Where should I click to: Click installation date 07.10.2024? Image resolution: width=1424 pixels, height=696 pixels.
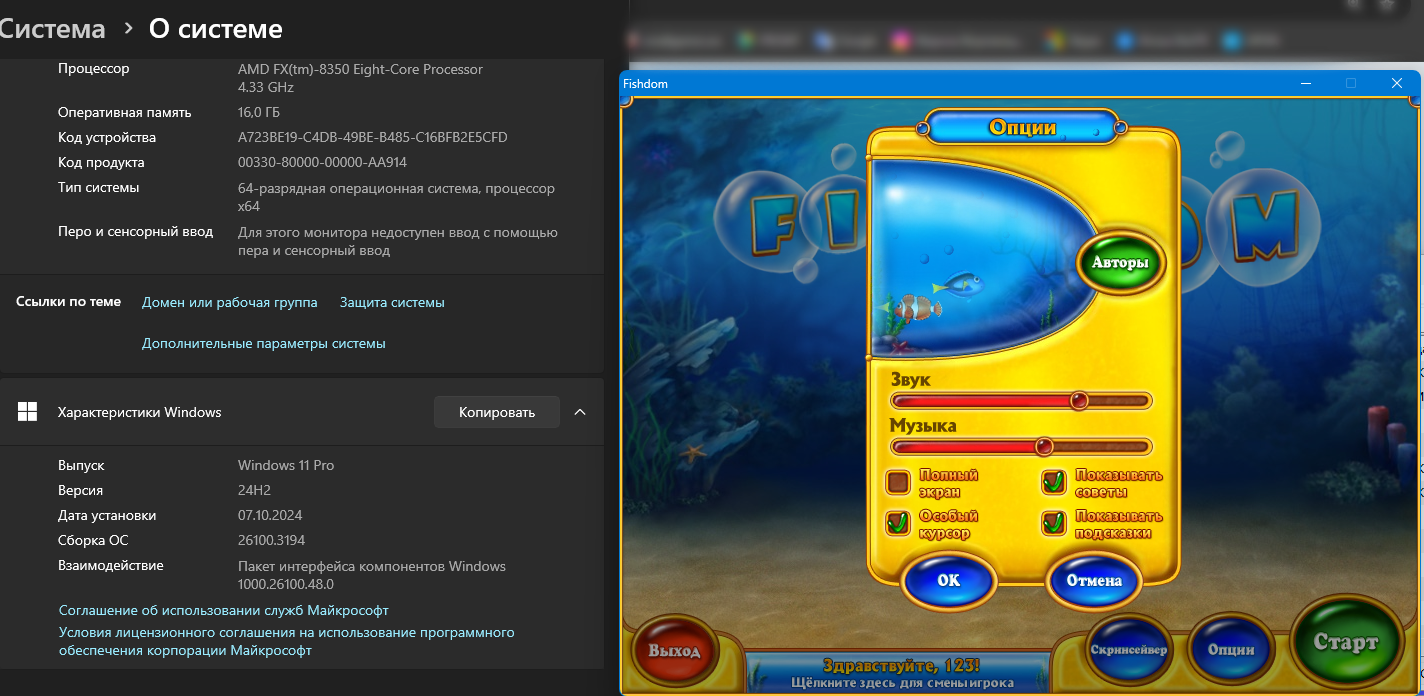tap(270, 515)
